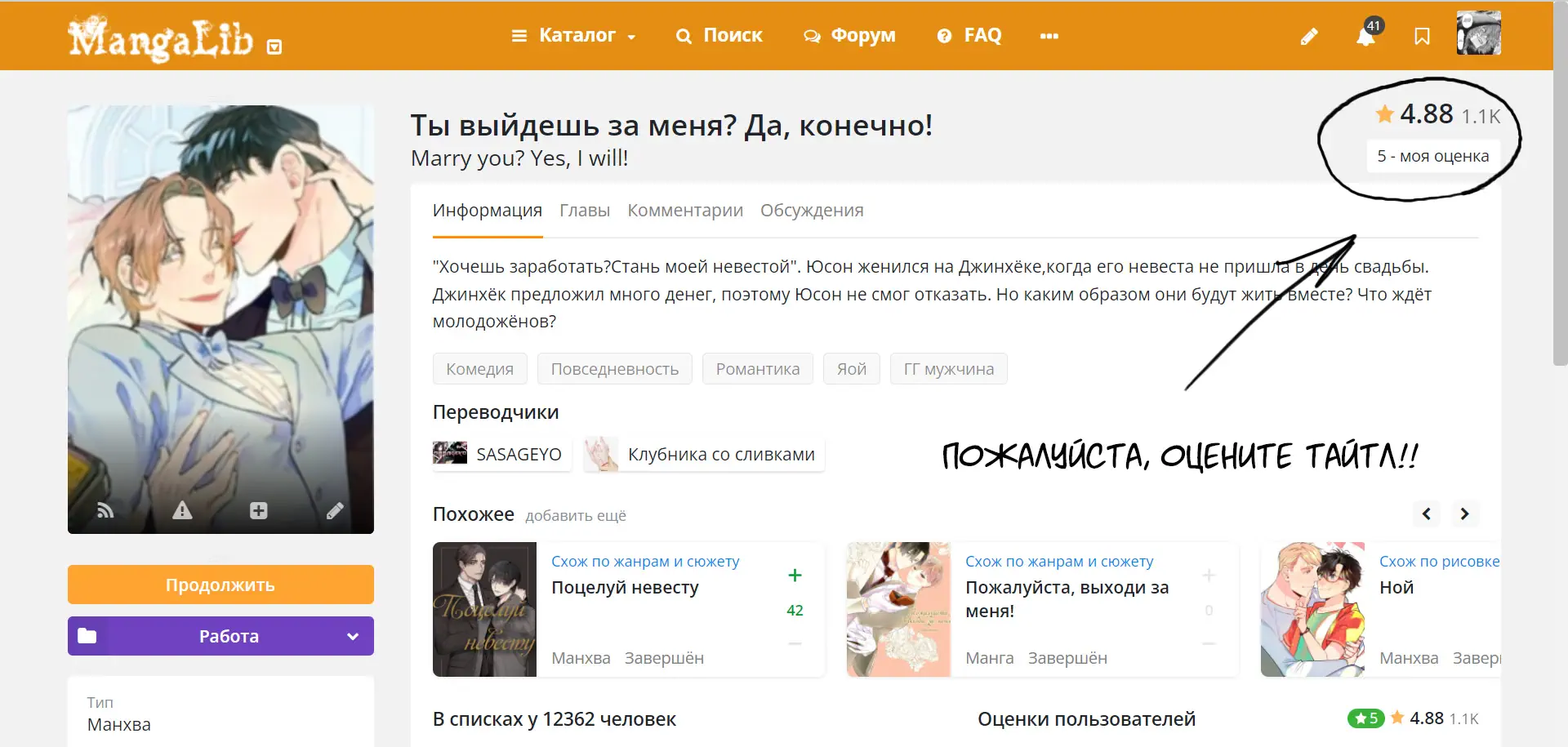This screenshot has height=747, width=1568.
Task: Open bookmarks icon in header
Action: pos(1422,37)
